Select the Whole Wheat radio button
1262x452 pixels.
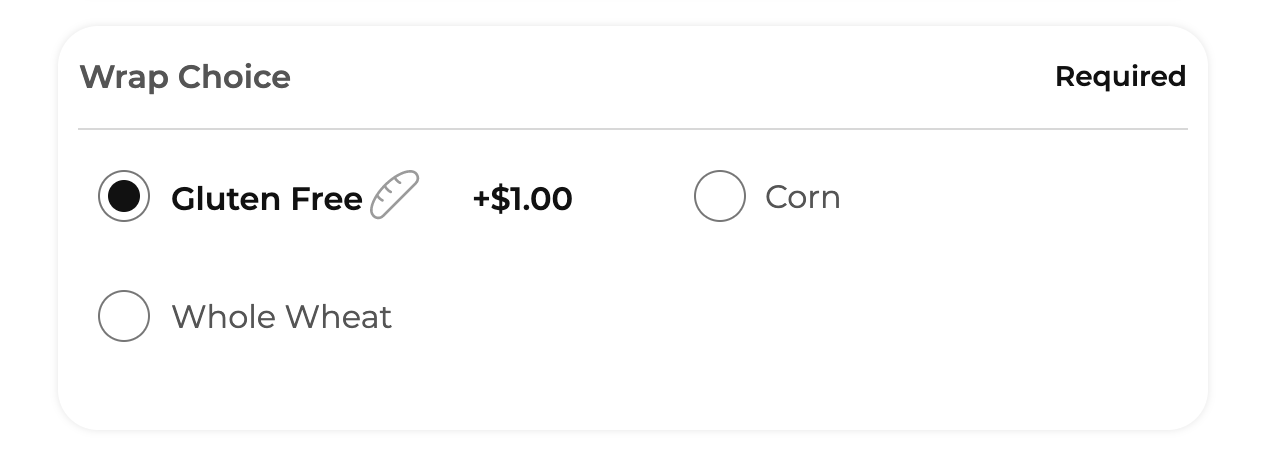pos(124,316)
